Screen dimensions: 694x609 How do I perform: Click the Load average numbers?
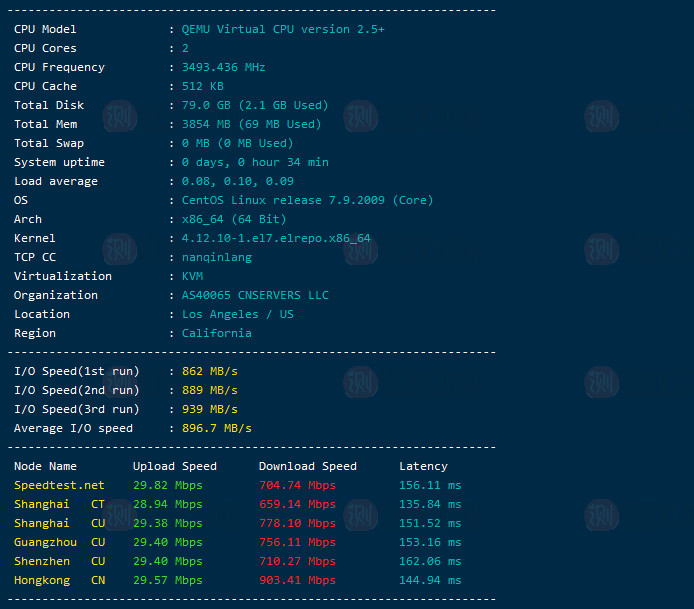pyautogui.click(x=237, y=181)
